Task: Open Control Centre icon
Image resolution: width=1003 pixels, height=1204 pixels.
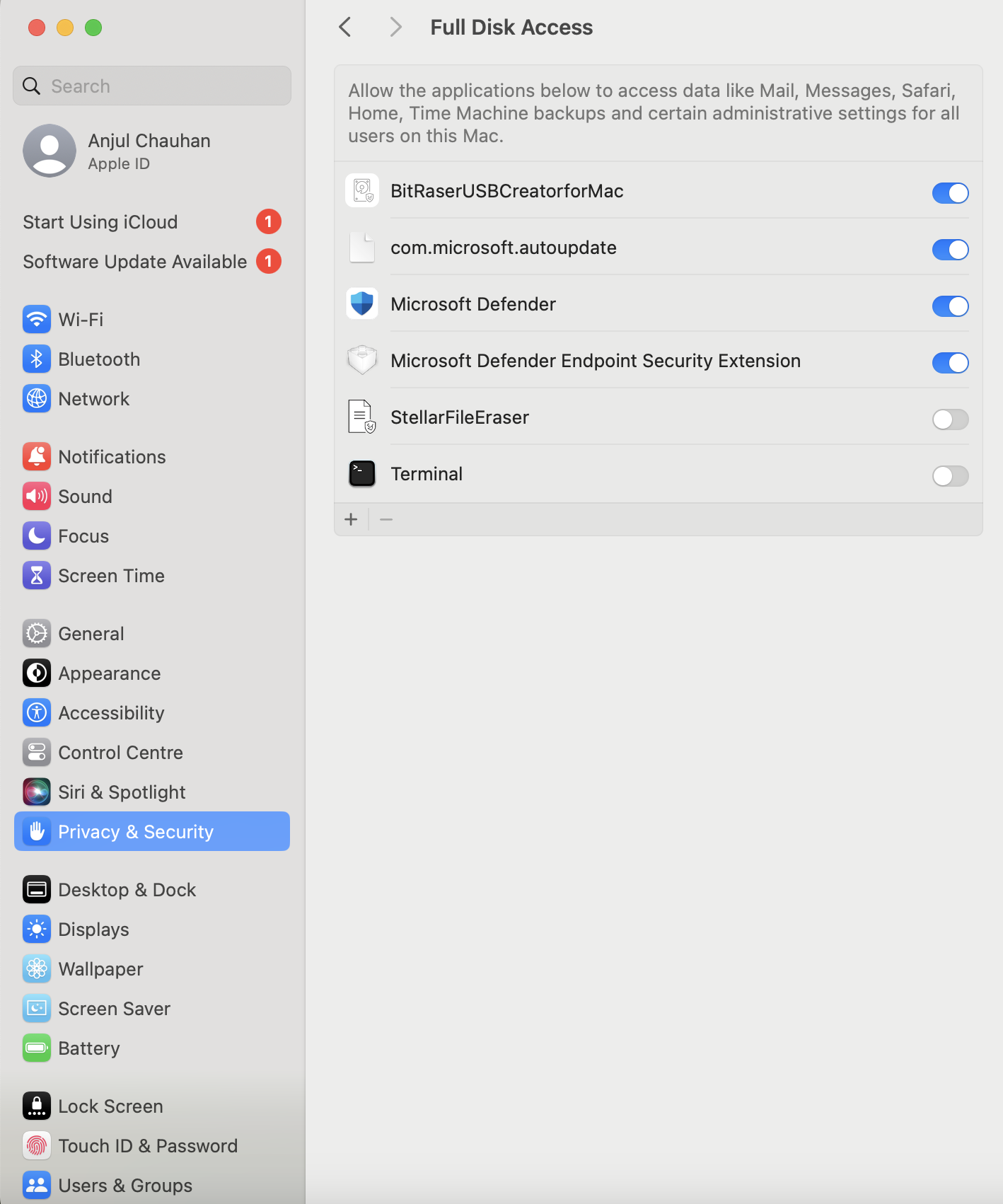Action: pos(37,753)
